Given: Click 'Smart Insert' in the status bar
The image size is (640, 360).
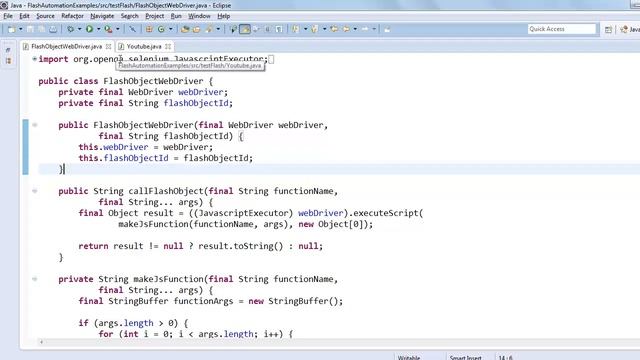Looking at the screenshot, I should (x=465, y=358).
